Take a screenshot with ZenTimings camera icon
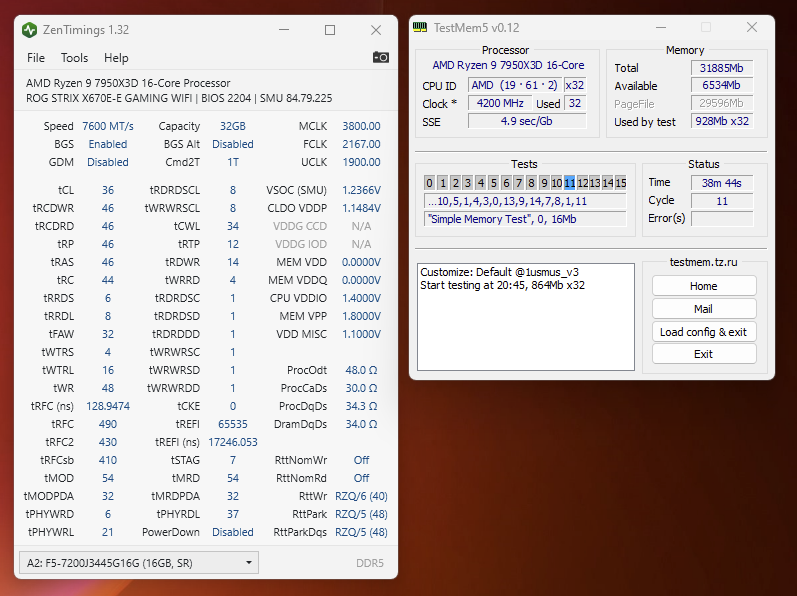 [381, 57]
